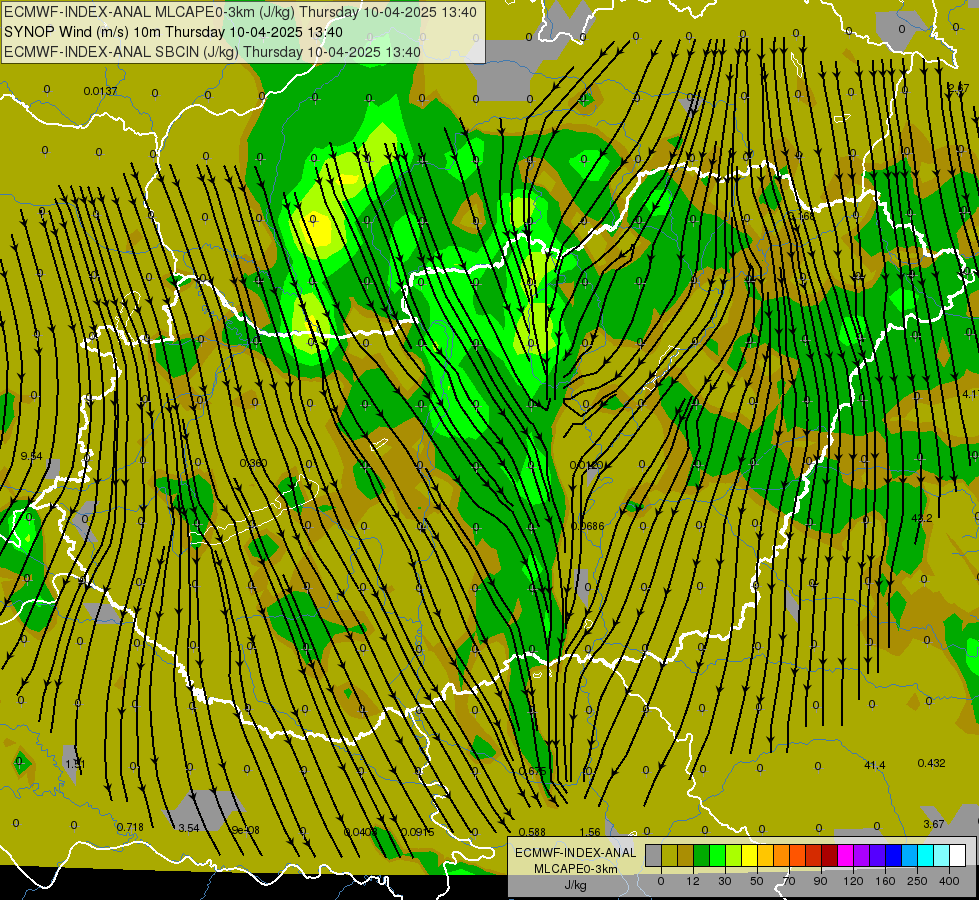Click the gray swatch in the color legend

[x=654, y=855]
